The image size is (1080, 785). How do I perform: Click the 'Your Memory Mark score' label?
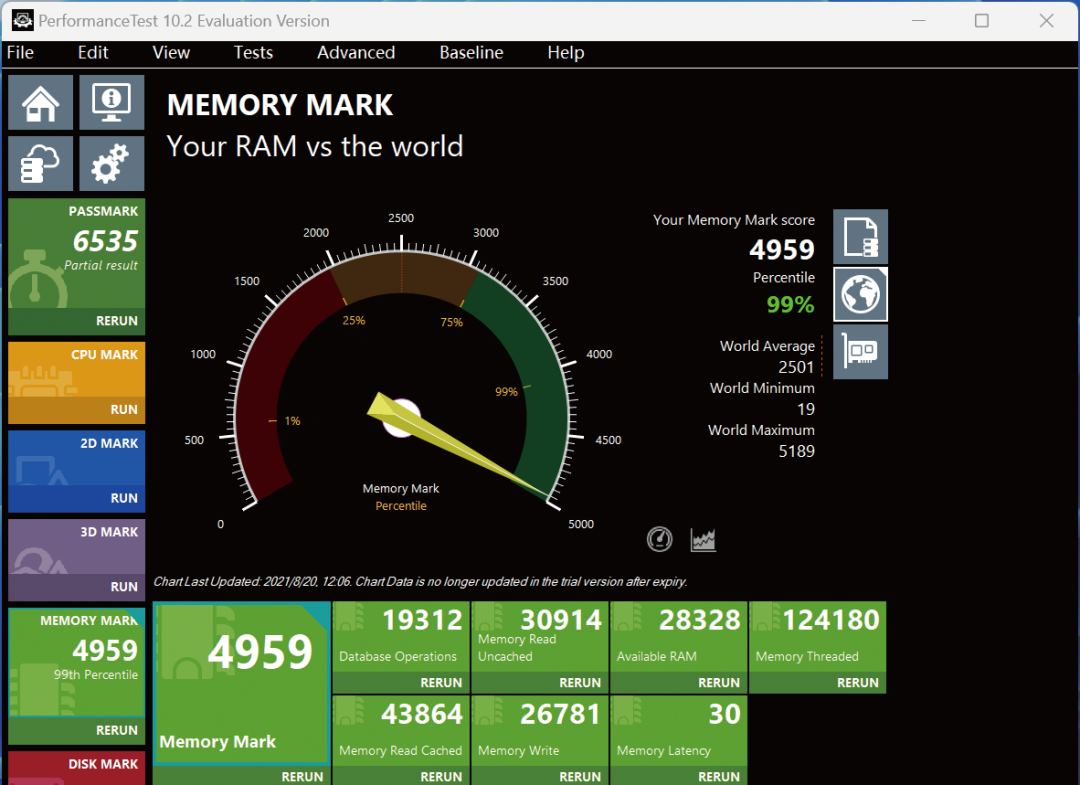click(x=734, y=220)
